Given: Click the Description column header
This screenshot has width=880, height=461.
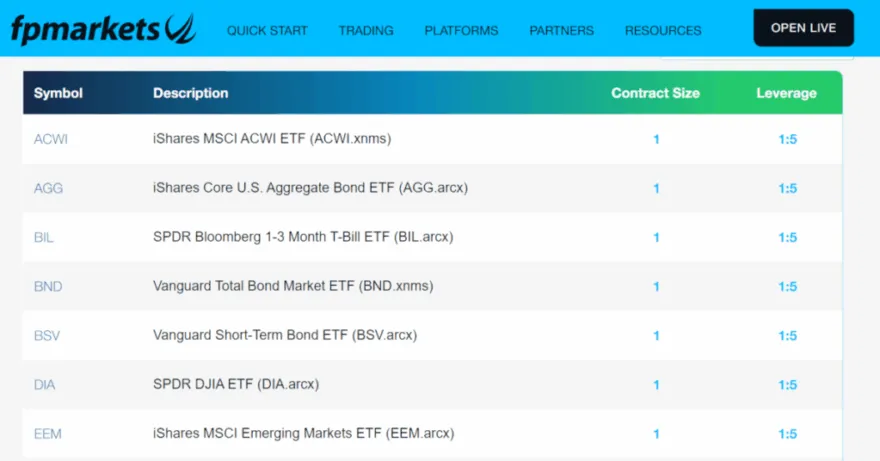Looking at the screenshot, I should coord(191,93).
